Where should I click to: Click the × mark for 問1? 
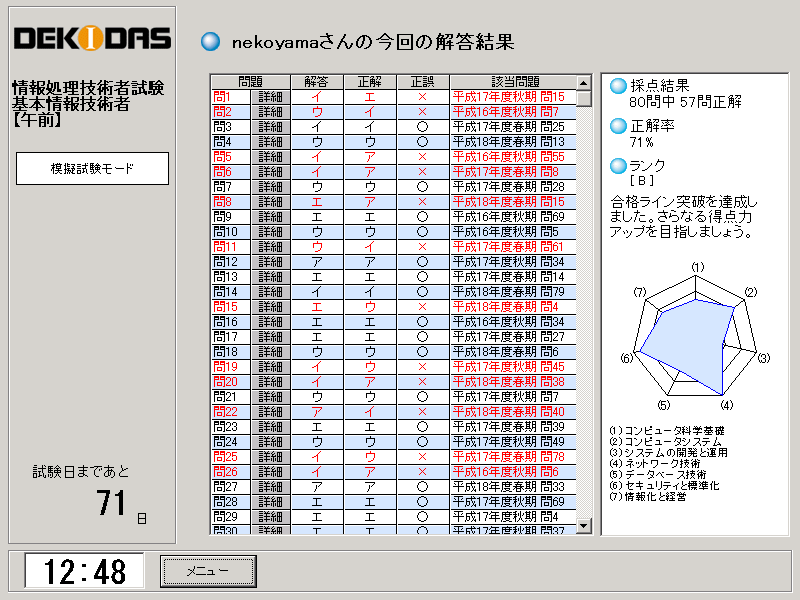422,97
